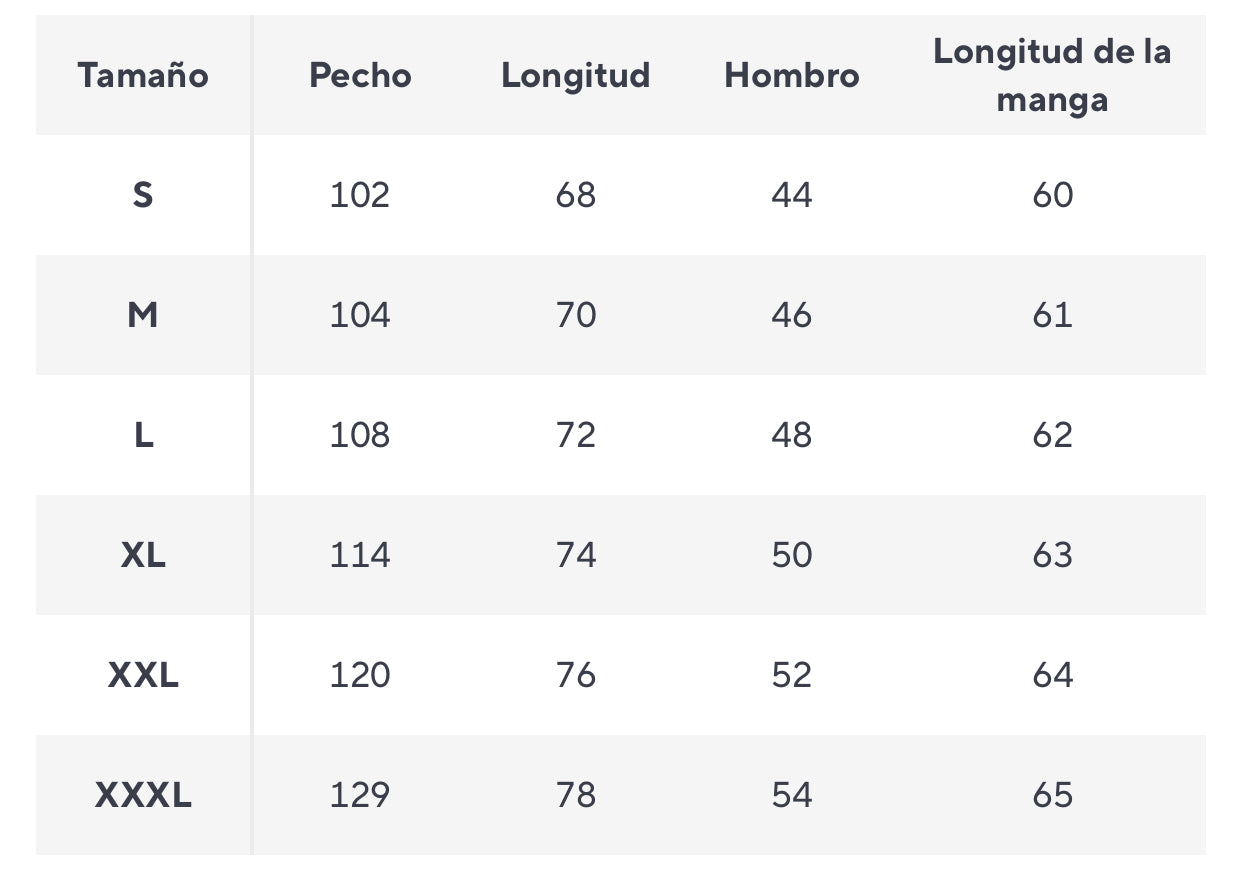Viewport: 1242px width, 870px height.
Task: Click sleeve length value 63 for XL
Action: coord(1052,555)
